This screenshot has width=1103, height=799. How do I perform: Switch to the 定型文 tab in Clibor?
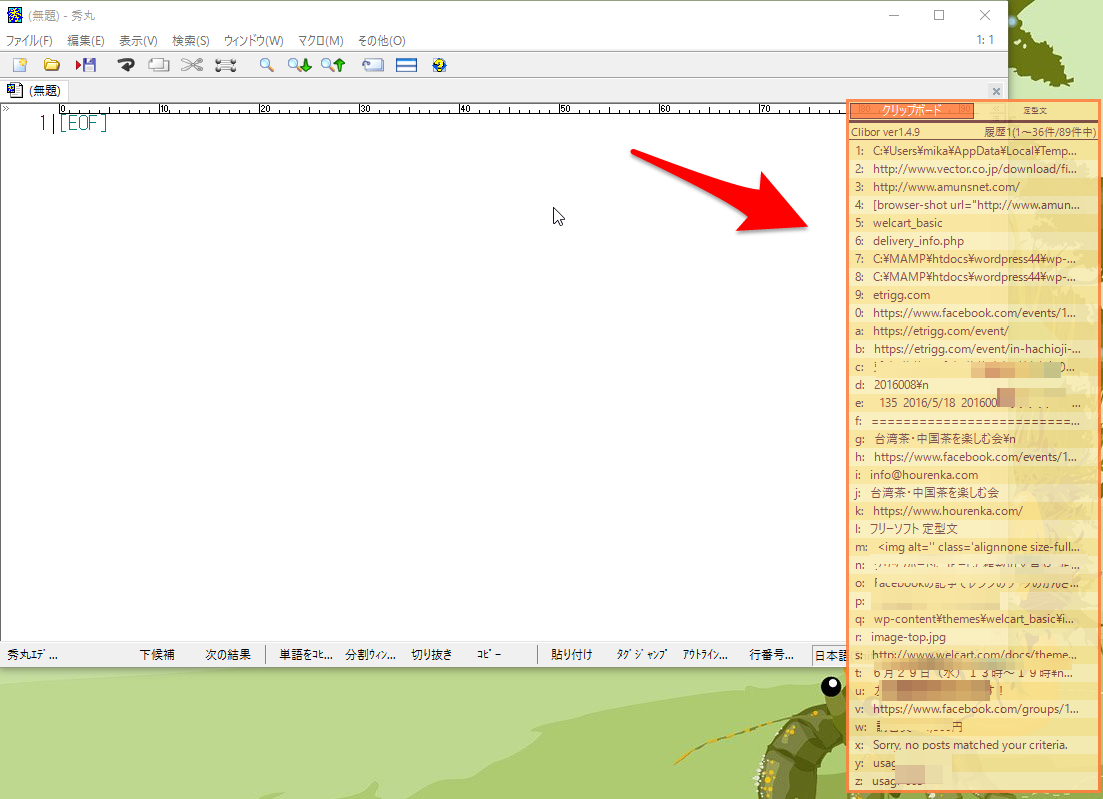1035,110
